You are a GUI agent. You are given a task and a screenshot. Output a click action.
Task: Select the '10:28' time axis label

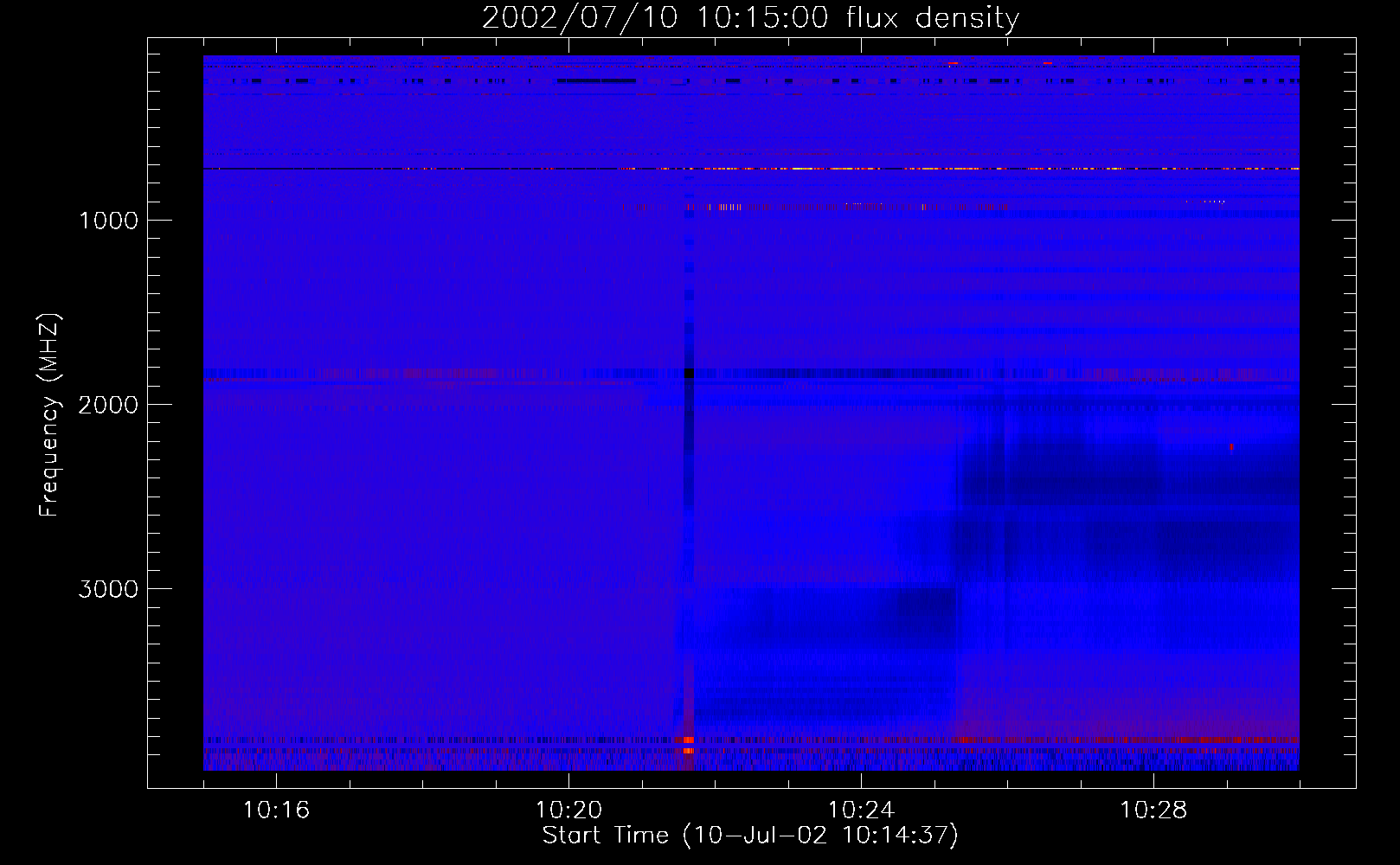[1153, 811]
